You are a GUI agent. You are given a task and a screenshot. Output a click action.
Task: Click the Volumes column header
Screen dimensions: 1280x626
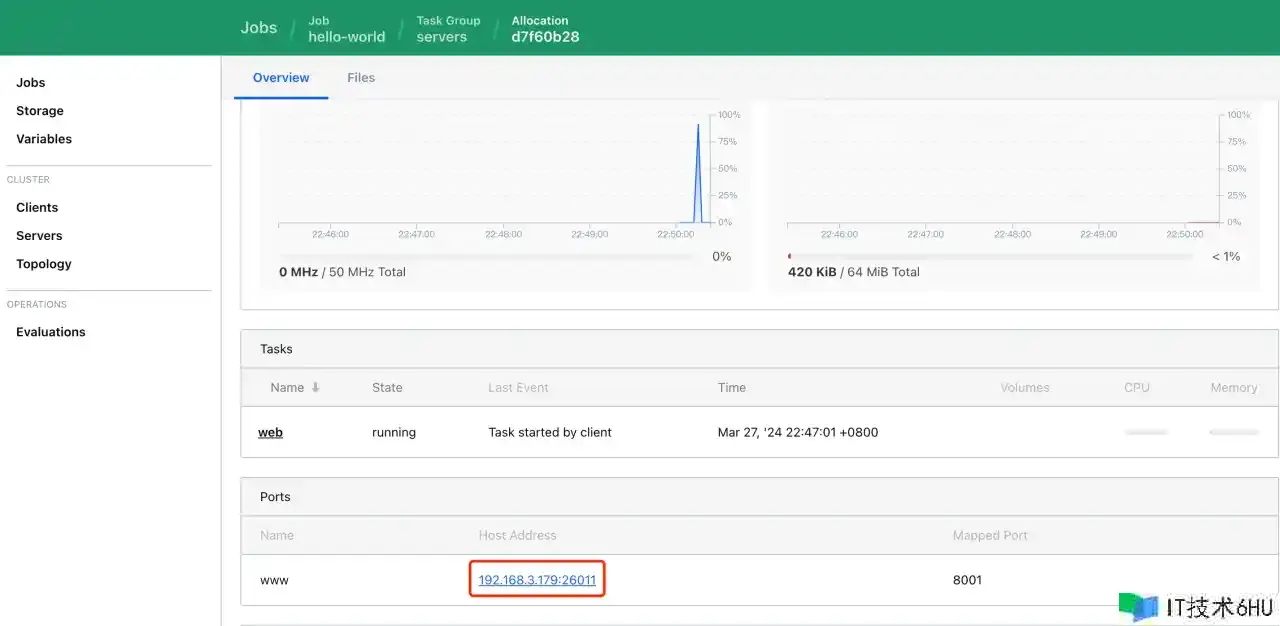[x=1025, y=388]
